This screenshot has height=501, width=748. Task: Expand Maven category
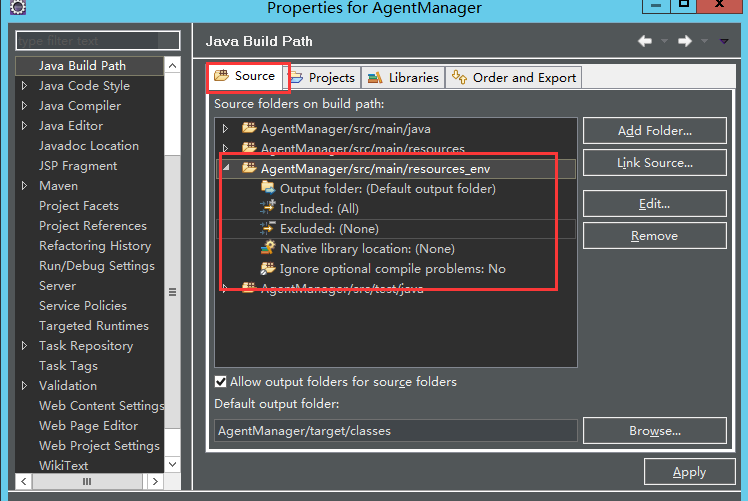tap(24, 186)
